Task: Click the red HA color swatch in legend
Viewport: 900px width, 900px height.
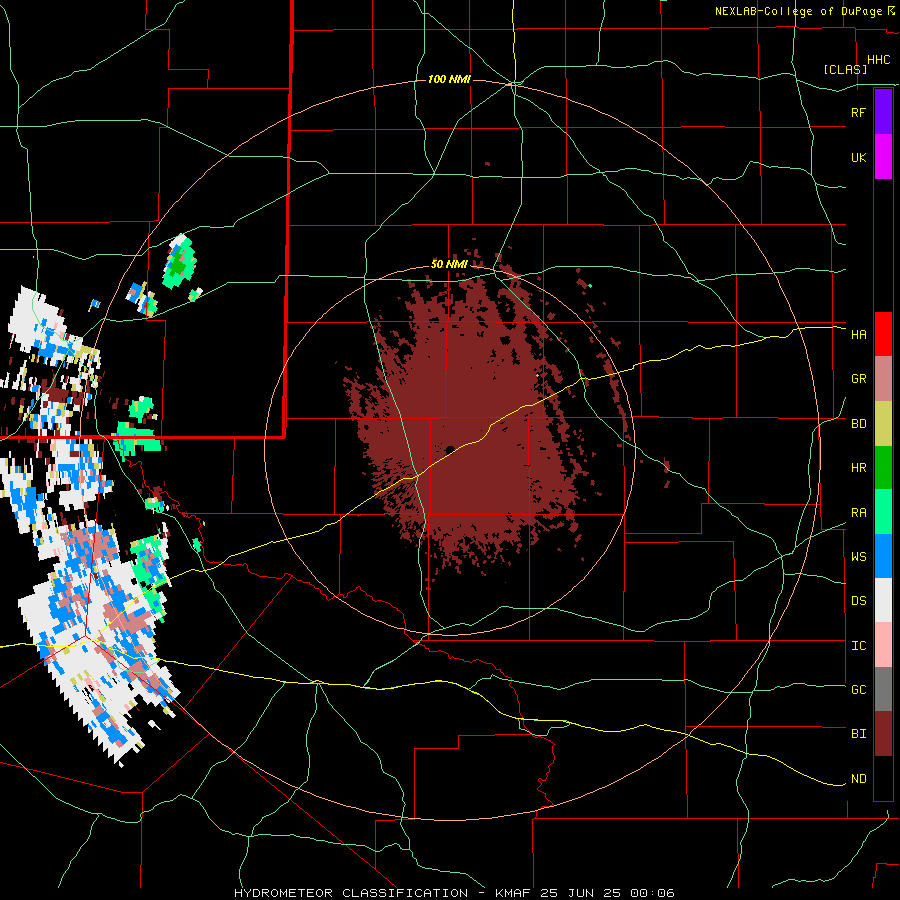Action: coord(883,334)
